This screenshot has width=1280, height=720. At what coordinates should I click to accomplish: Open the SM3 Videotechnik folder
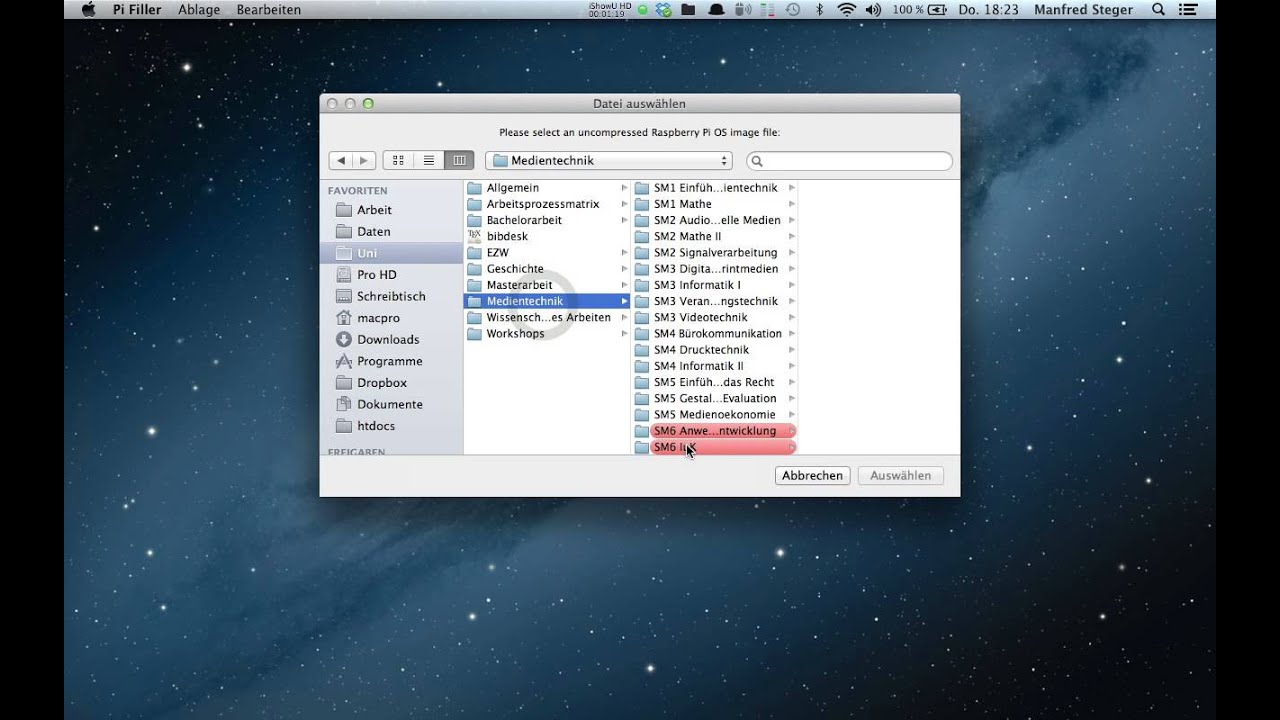tap(715, 317)
